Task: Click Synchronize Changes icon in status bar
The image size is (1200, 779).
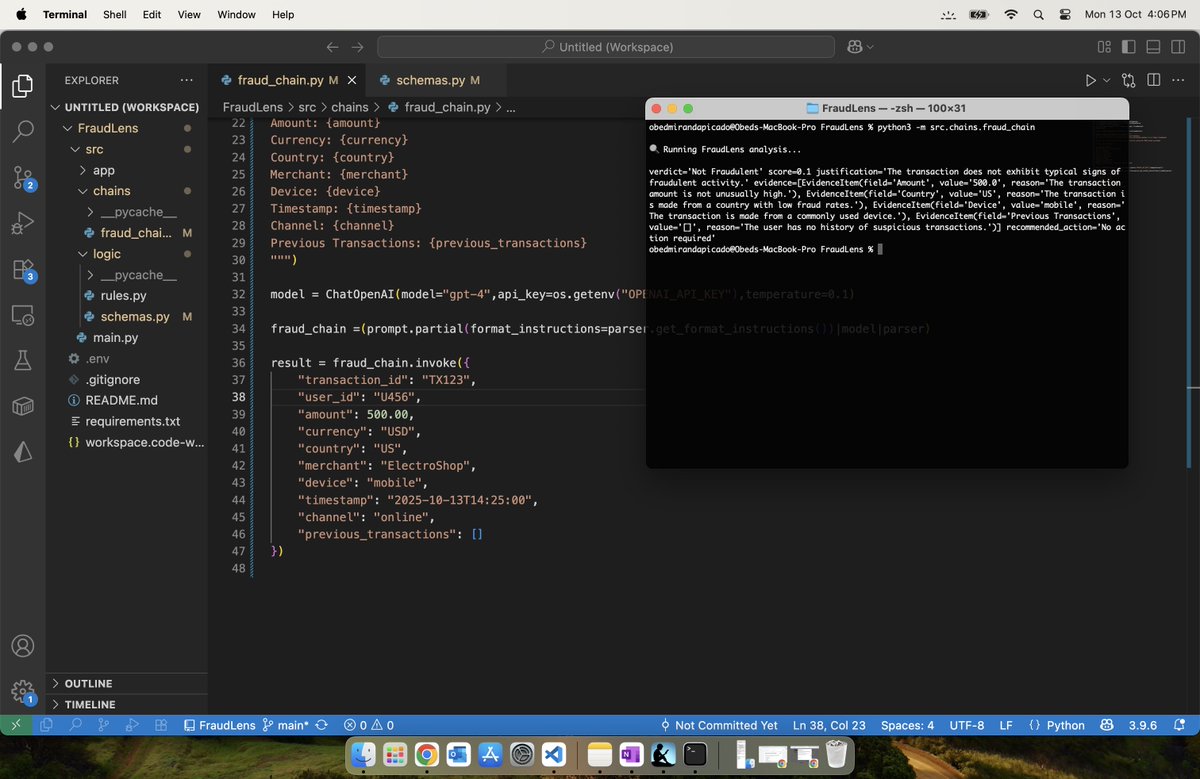Action: click(321, 725)
